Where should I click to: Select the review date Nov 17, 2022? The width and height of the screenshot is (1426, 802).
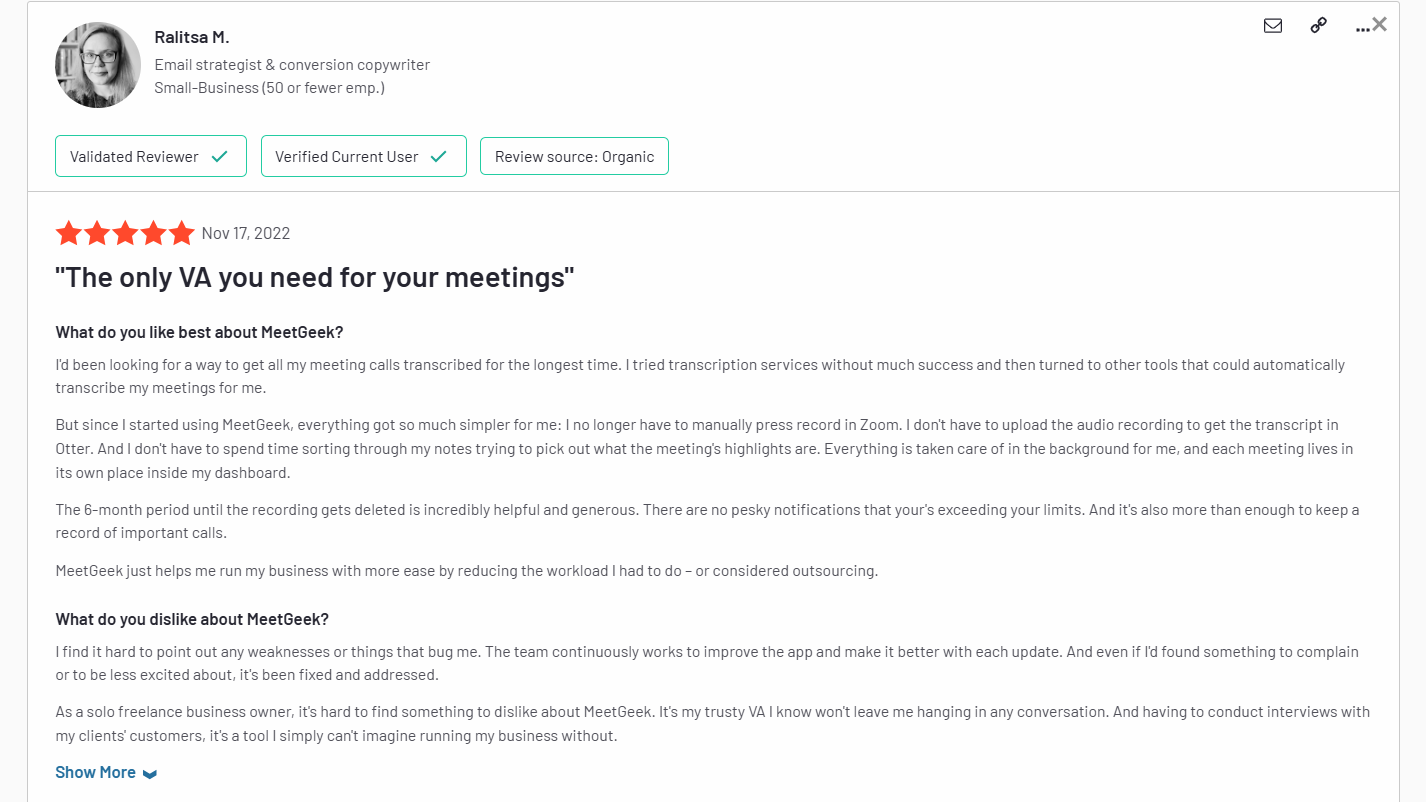pos(245,232)
